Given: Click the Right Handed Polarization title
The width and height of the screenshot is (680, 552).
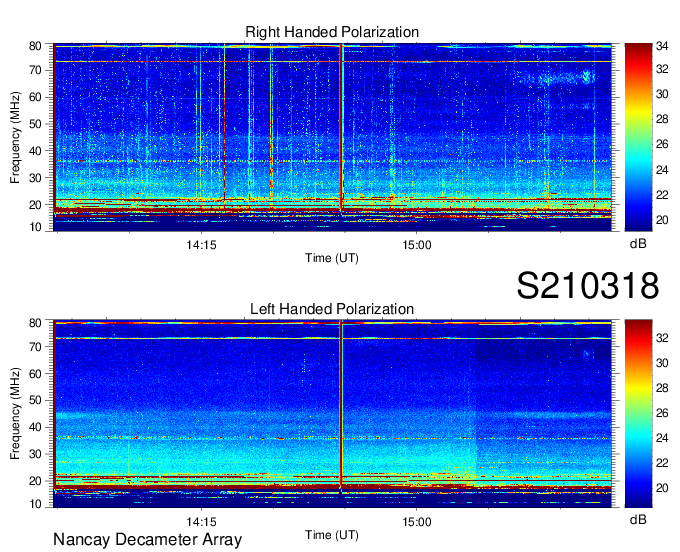Looking at the screenshot, I should [x=332, y=32].
